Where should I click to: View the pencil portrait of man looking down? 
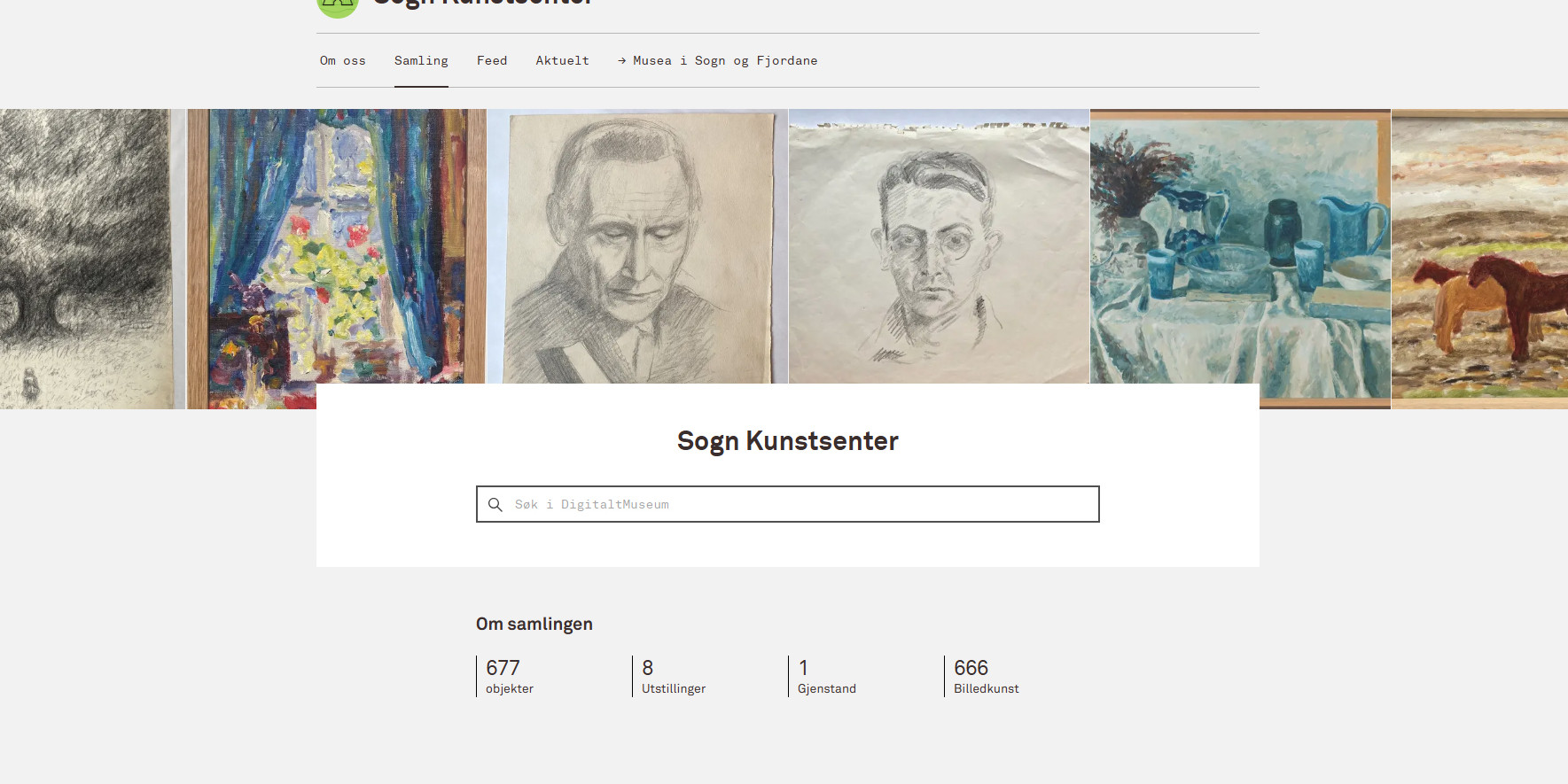click(x=637, y=246)
